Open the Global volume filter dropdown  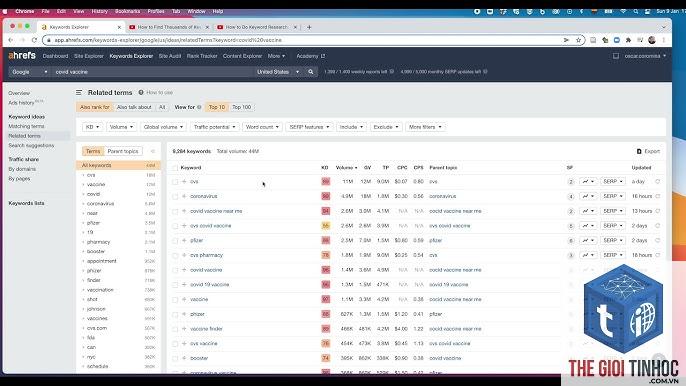[x=163, y=127]
